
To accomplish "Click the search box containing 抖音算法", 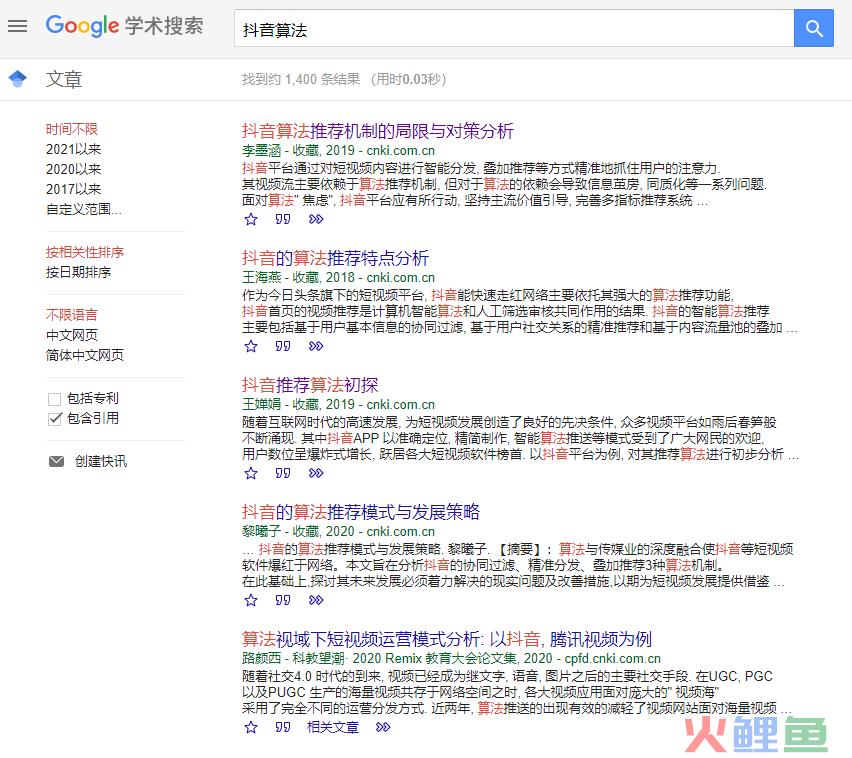I will point(514,28).
